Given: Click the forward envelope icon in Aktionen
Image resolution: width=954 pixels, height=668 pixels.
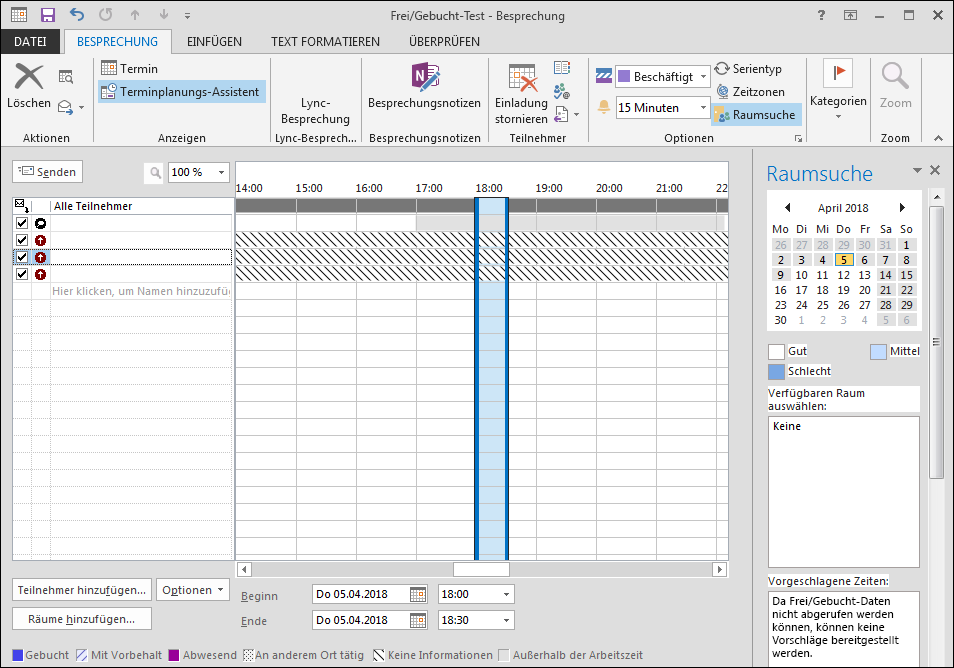Looking at the screenshot, I should pos(65,108).
